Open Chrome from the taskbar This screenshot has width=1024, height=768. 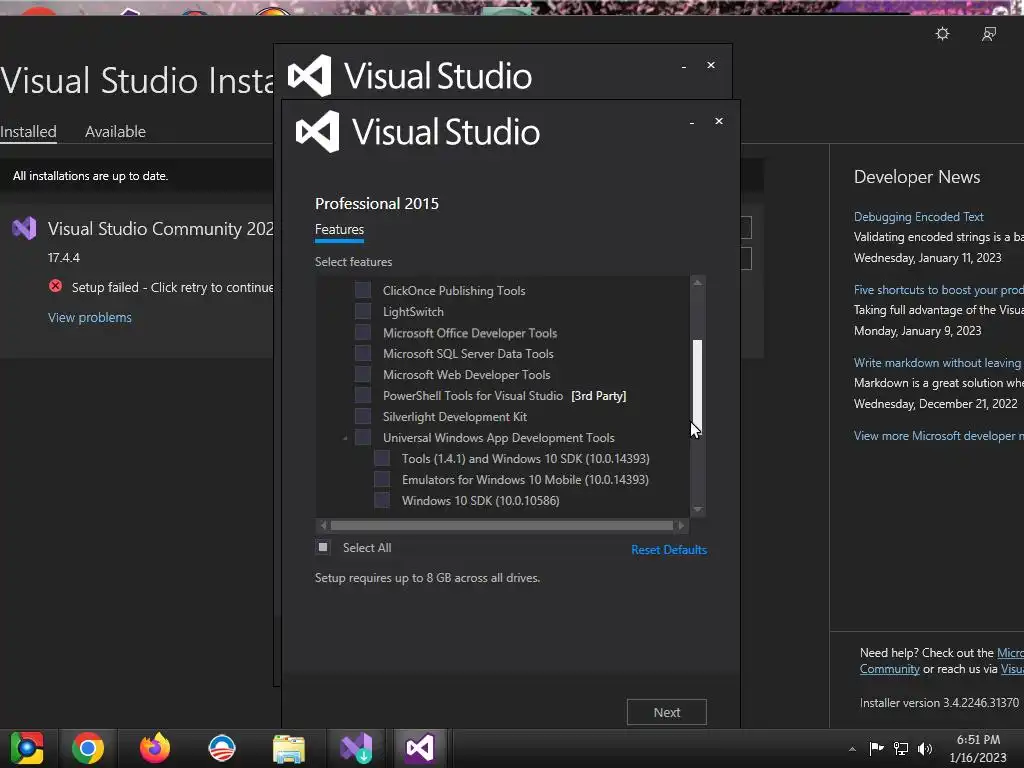pos(88,748)
